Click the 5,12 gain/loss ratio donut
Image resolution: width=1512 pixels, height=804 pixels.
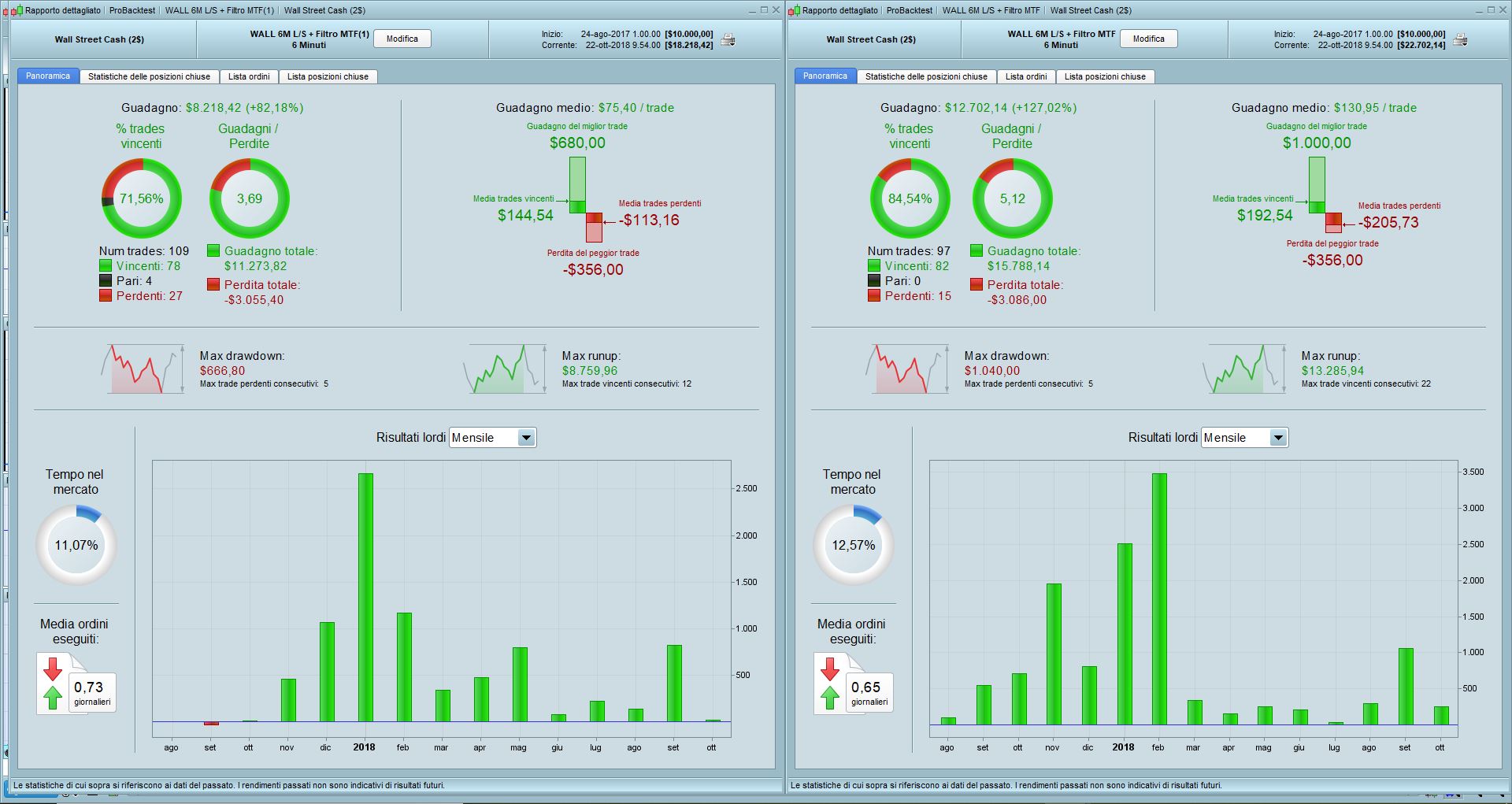[1013, 198]
